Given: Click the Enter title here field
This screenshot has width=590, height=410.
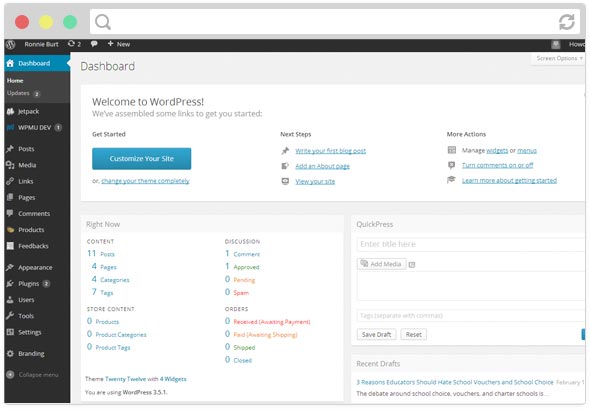Looking at the screenshot, I should (471, 244).
